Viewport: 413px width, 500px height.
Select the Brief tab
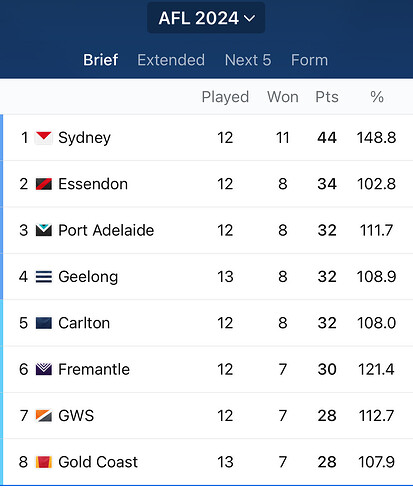point(100,60)
